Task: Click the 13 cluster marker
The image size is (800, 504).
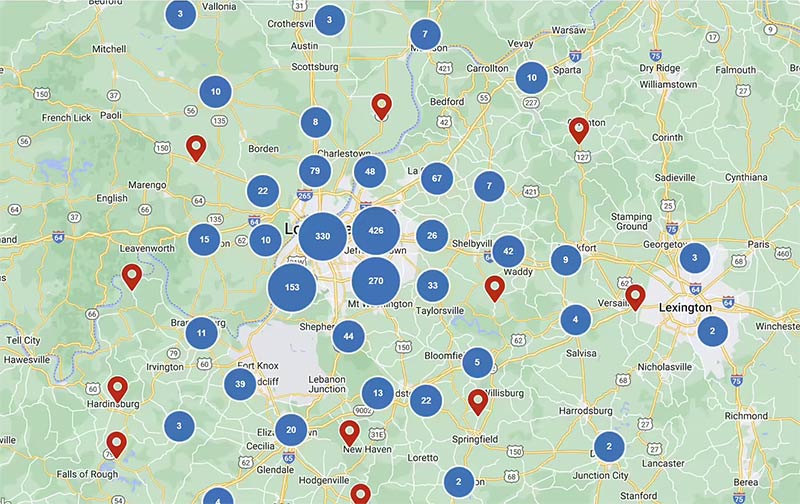Action: pos(377,393)
